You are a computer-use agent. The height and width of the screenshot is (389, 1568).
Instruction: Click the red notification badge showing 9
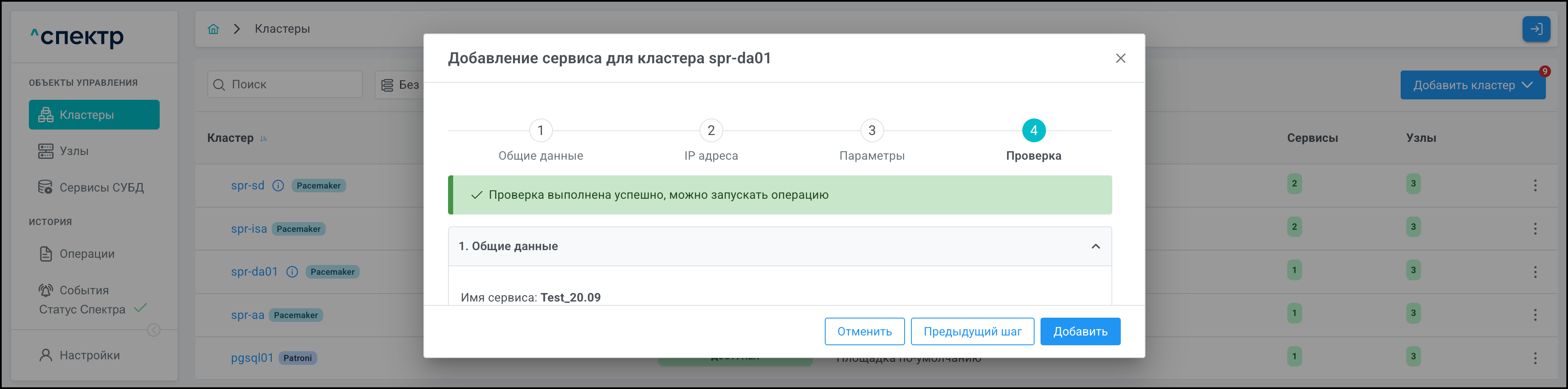tap(1544, 71)
